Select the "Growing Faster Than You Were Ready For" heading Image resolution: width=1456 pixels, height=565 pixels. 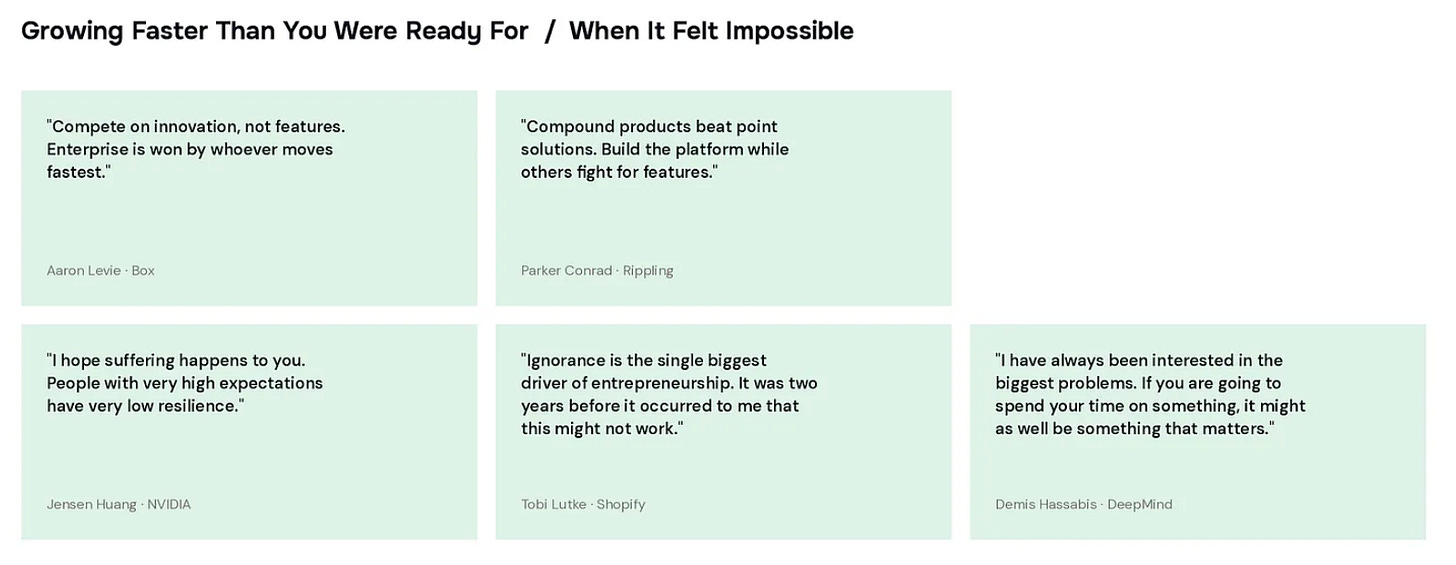pos(274,31)
